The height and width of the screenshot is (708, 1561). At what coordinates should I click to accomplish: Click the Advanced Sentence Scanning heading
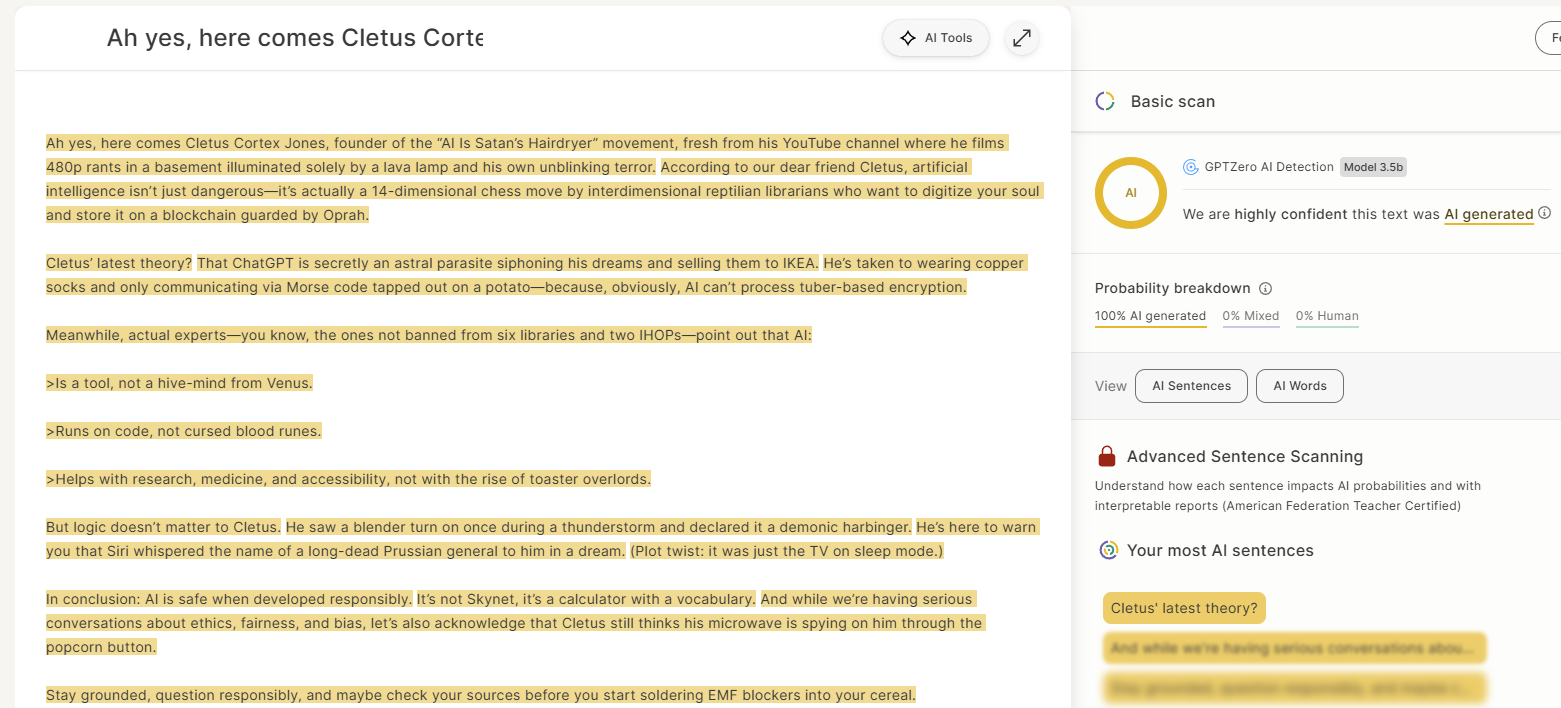click(x=1245, y=457)
